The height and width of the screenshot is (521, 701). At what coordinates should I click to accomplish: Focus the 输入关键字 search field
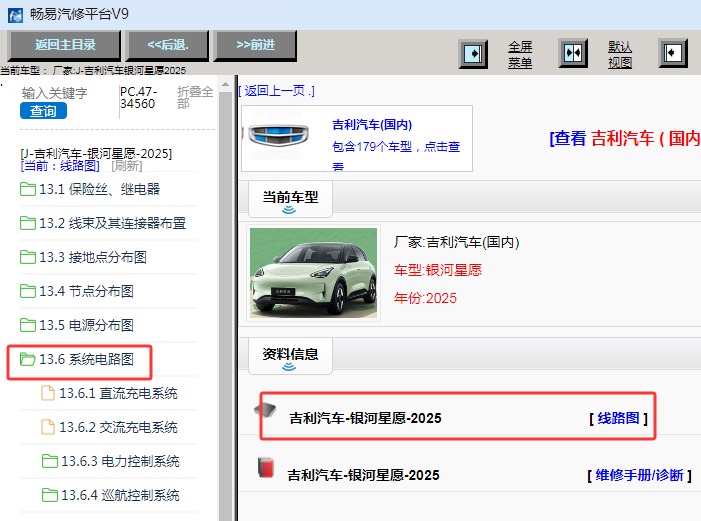[55, 93]
